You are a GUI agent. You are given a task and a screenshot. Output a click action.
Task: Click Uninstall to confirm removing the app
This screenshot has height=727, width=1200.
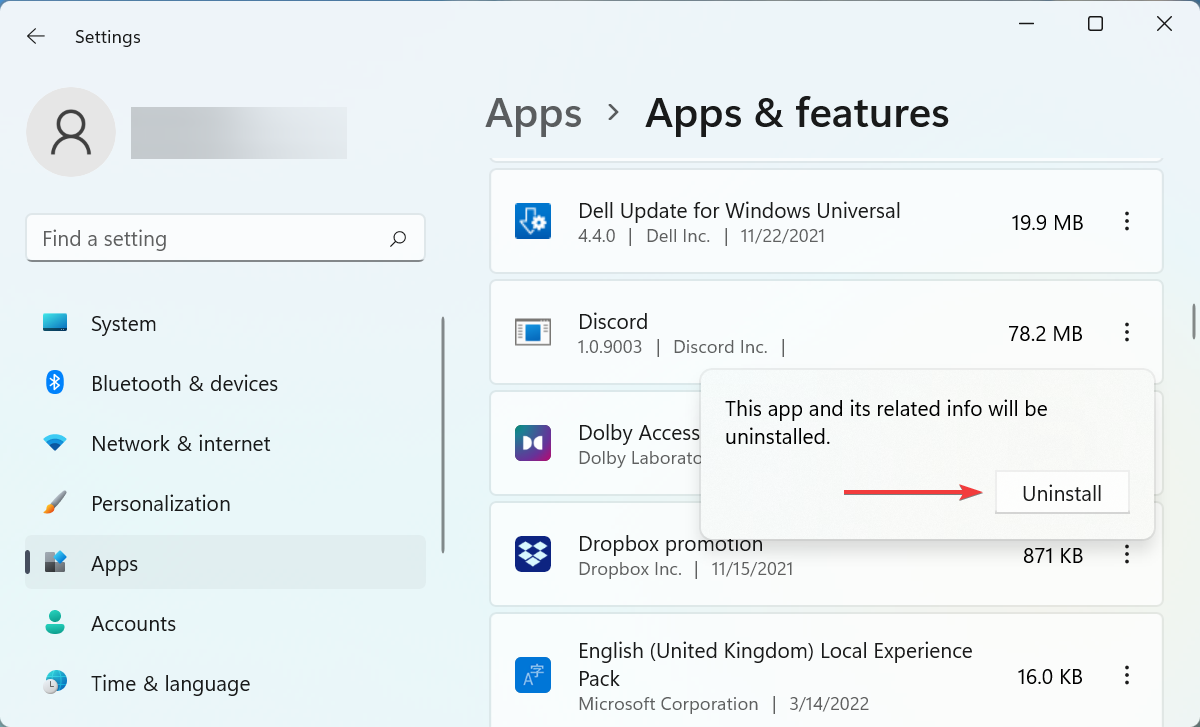click(x=1062, y=492)
